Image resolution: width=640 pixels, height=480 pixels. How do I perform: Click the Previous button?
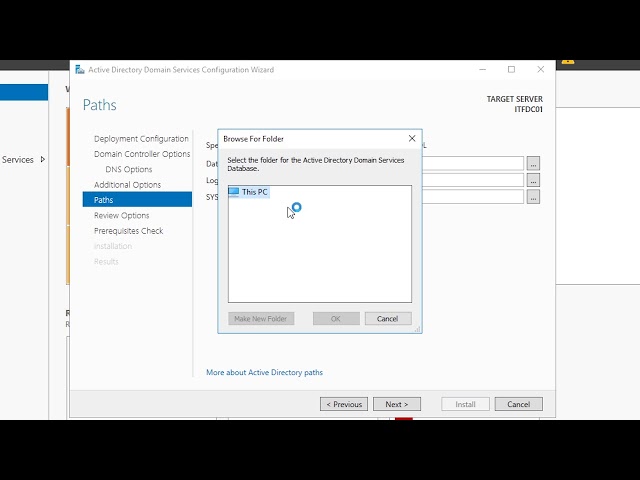coord(344,404)
